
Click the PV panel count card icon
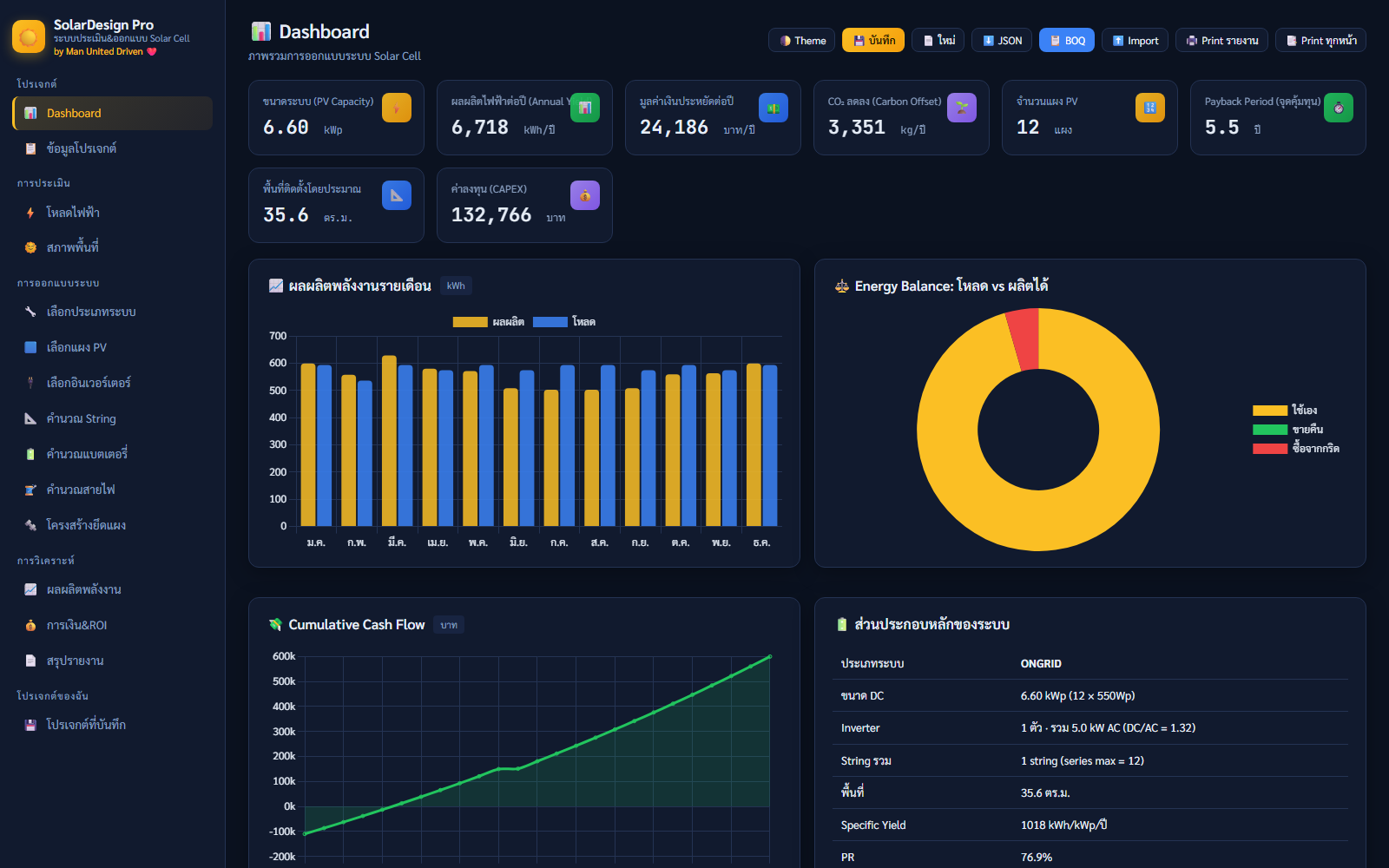tap(1150, 108)
